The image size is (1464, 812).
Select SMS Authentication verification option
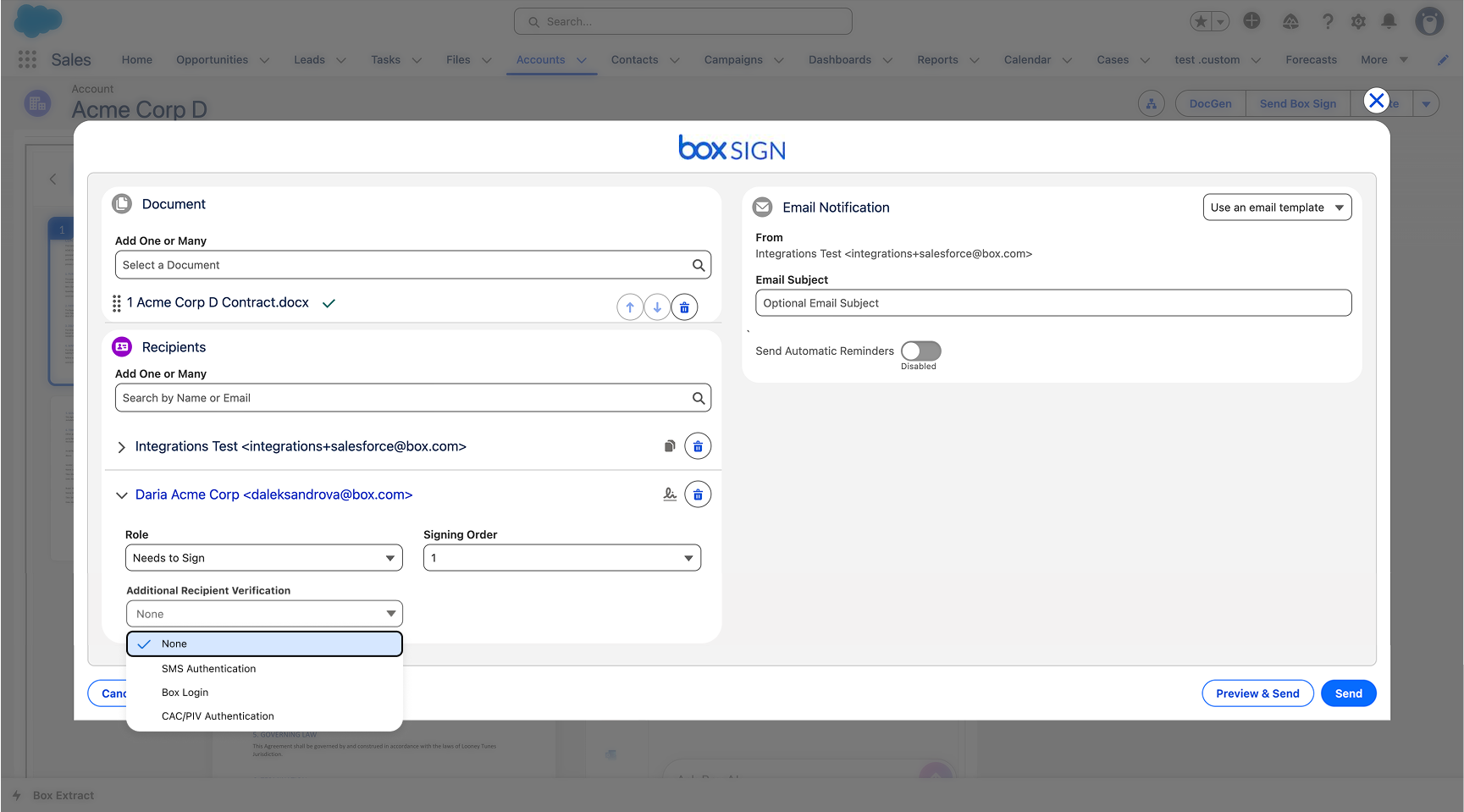tap(208, 669)
